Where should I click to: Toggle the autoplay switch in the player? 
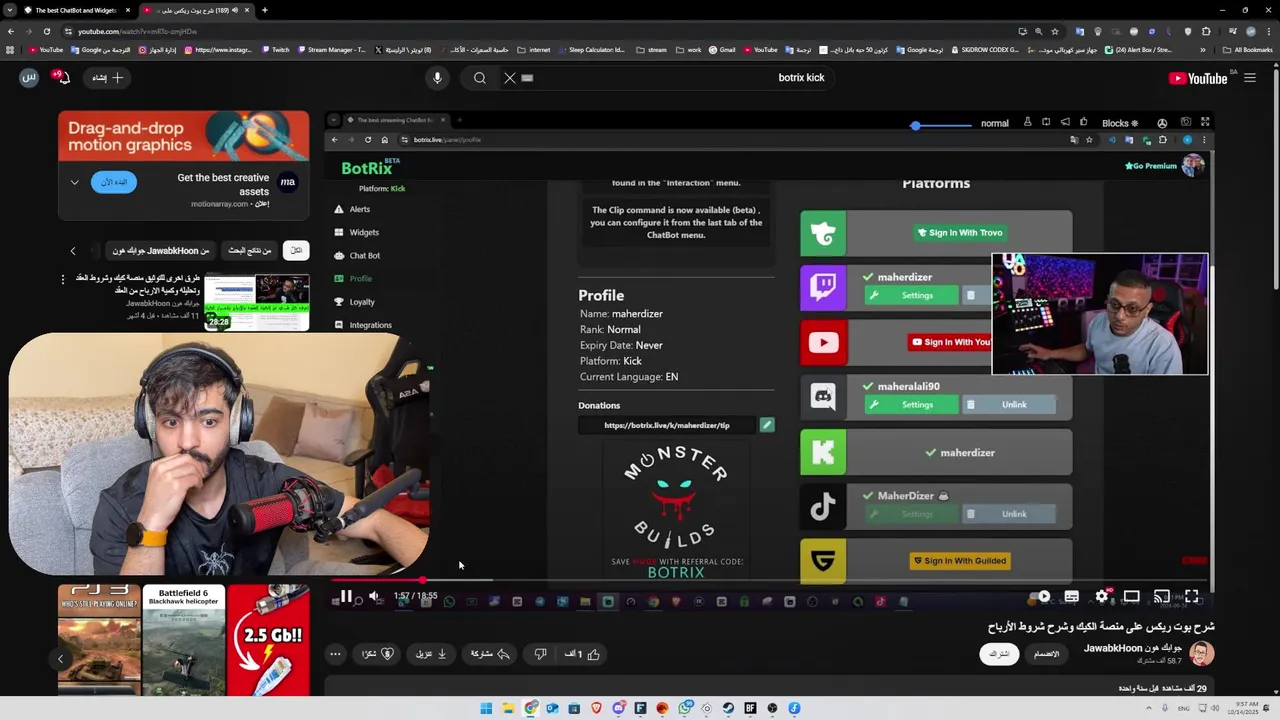1041,597
